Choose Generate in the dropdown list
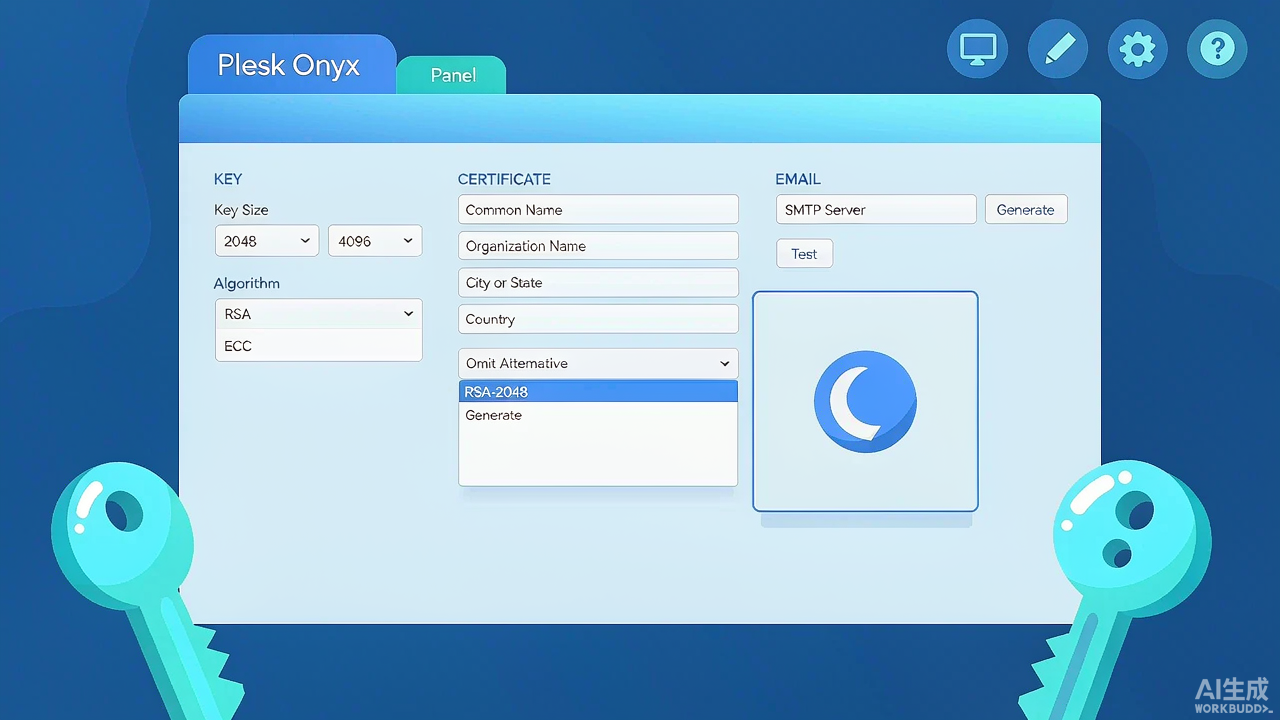Viewport: 1280px width, 720px height. 598,415
